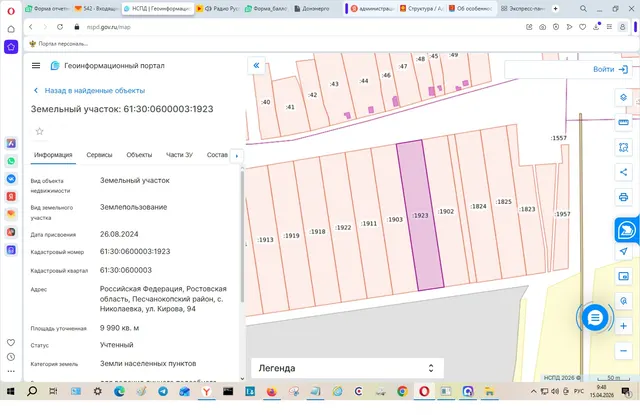640x415 pixels.
Task: Open Windows taskbar search
Action: click(32, 391)
